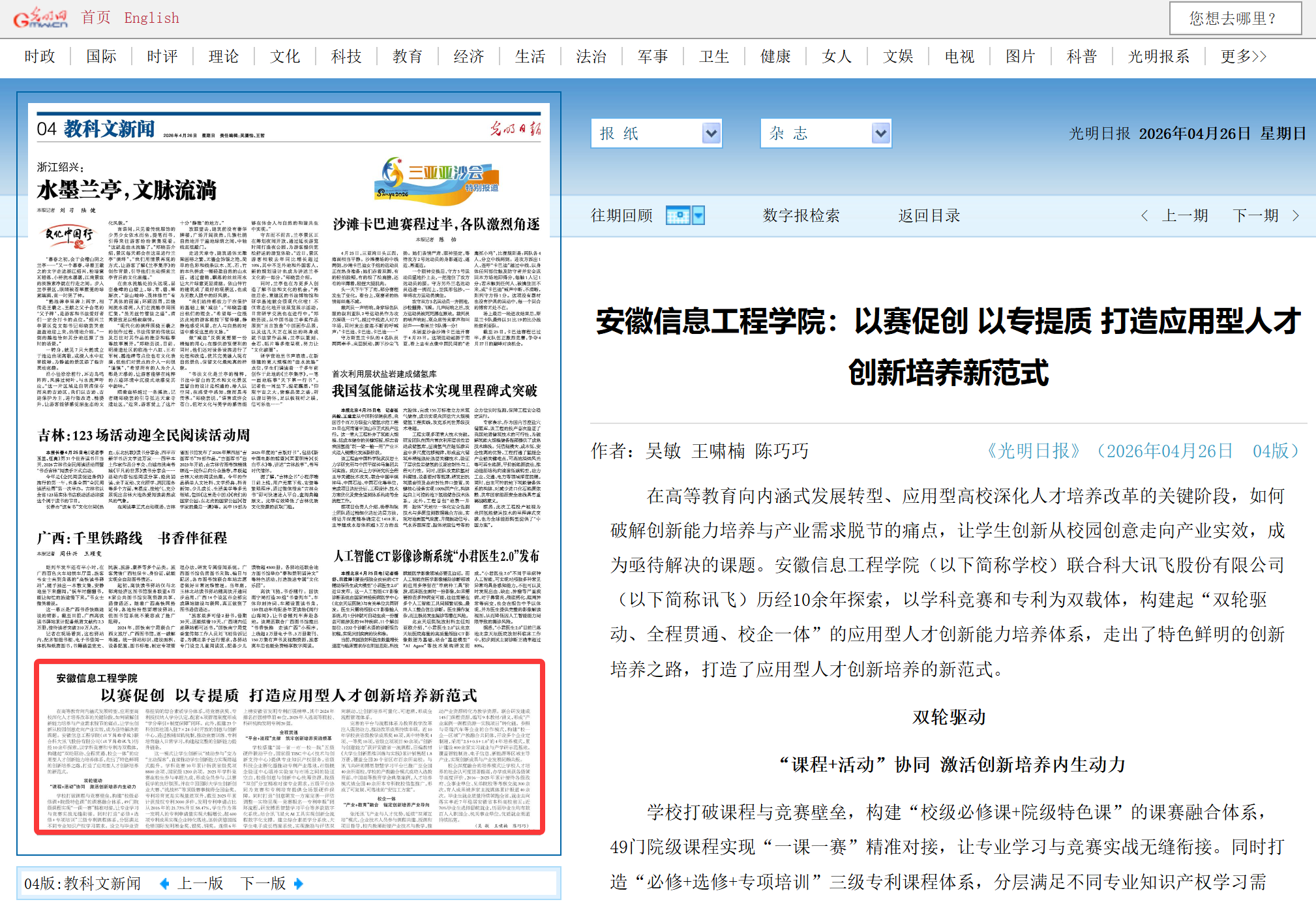This screenshot has width=1316, height=904.
Task: Go to 首页 from the top bar
Action: click(x=96, y=18)
